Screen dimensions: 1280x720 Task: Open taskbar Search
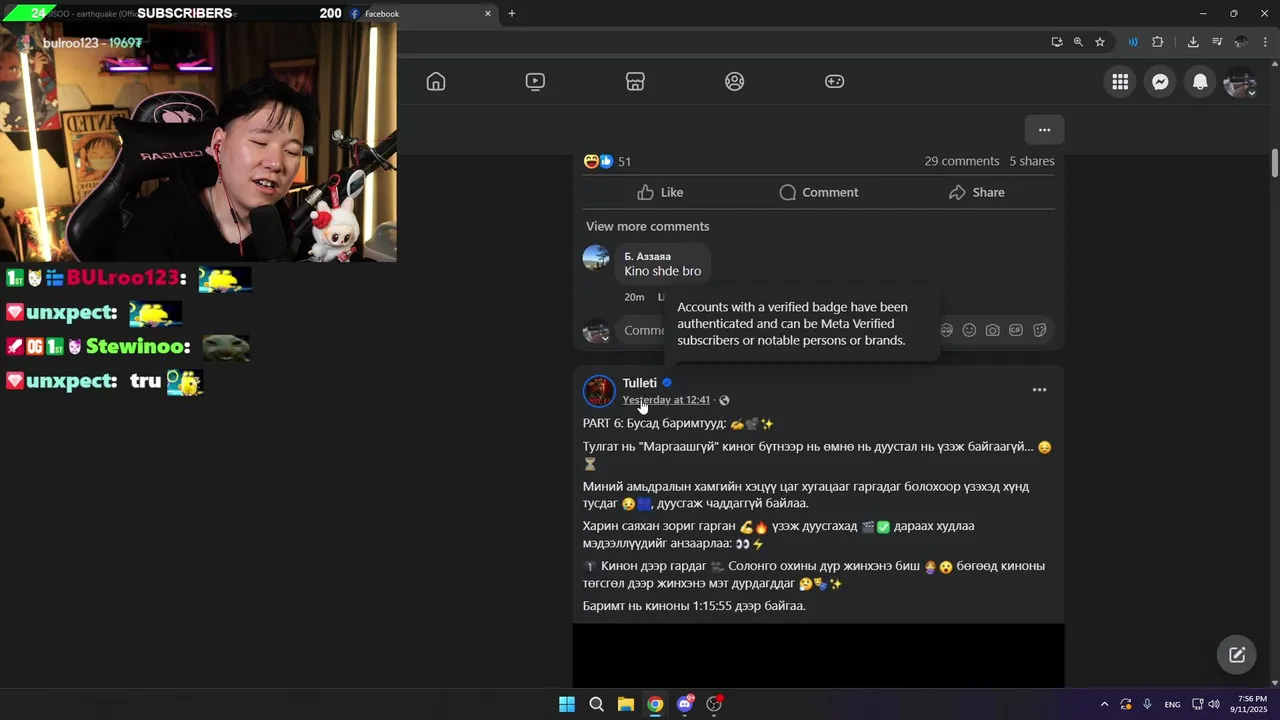[596, 704]
